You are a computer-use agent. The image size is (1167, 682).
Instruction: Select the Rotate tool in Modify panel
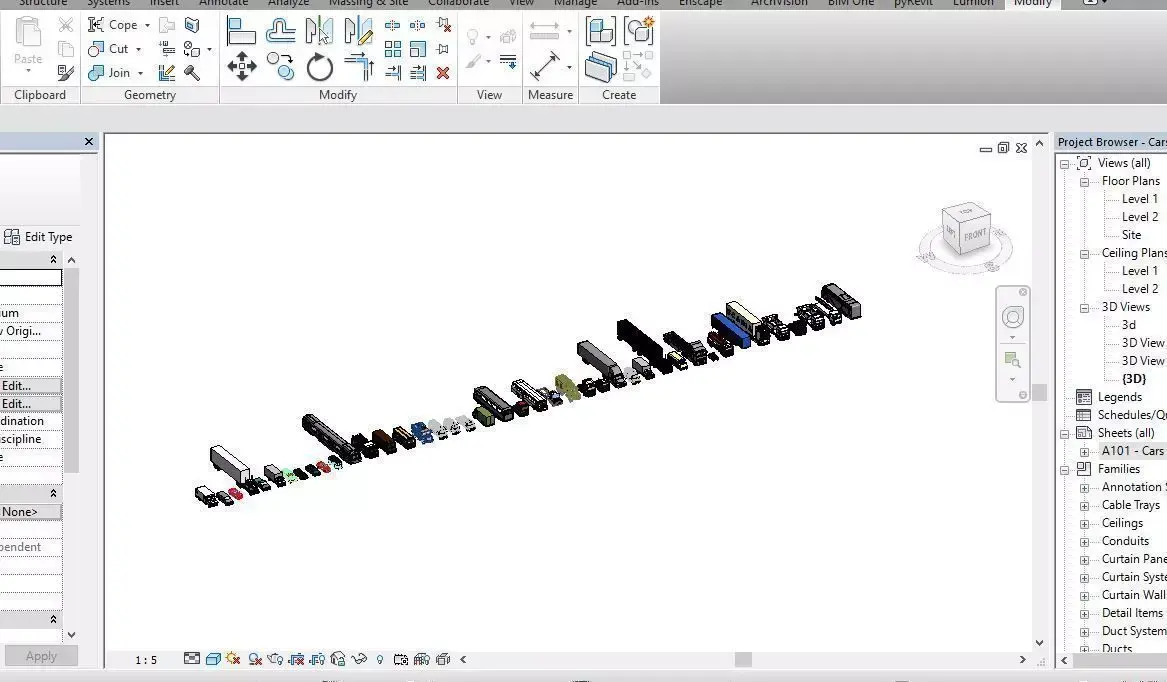tap(320, 67)
